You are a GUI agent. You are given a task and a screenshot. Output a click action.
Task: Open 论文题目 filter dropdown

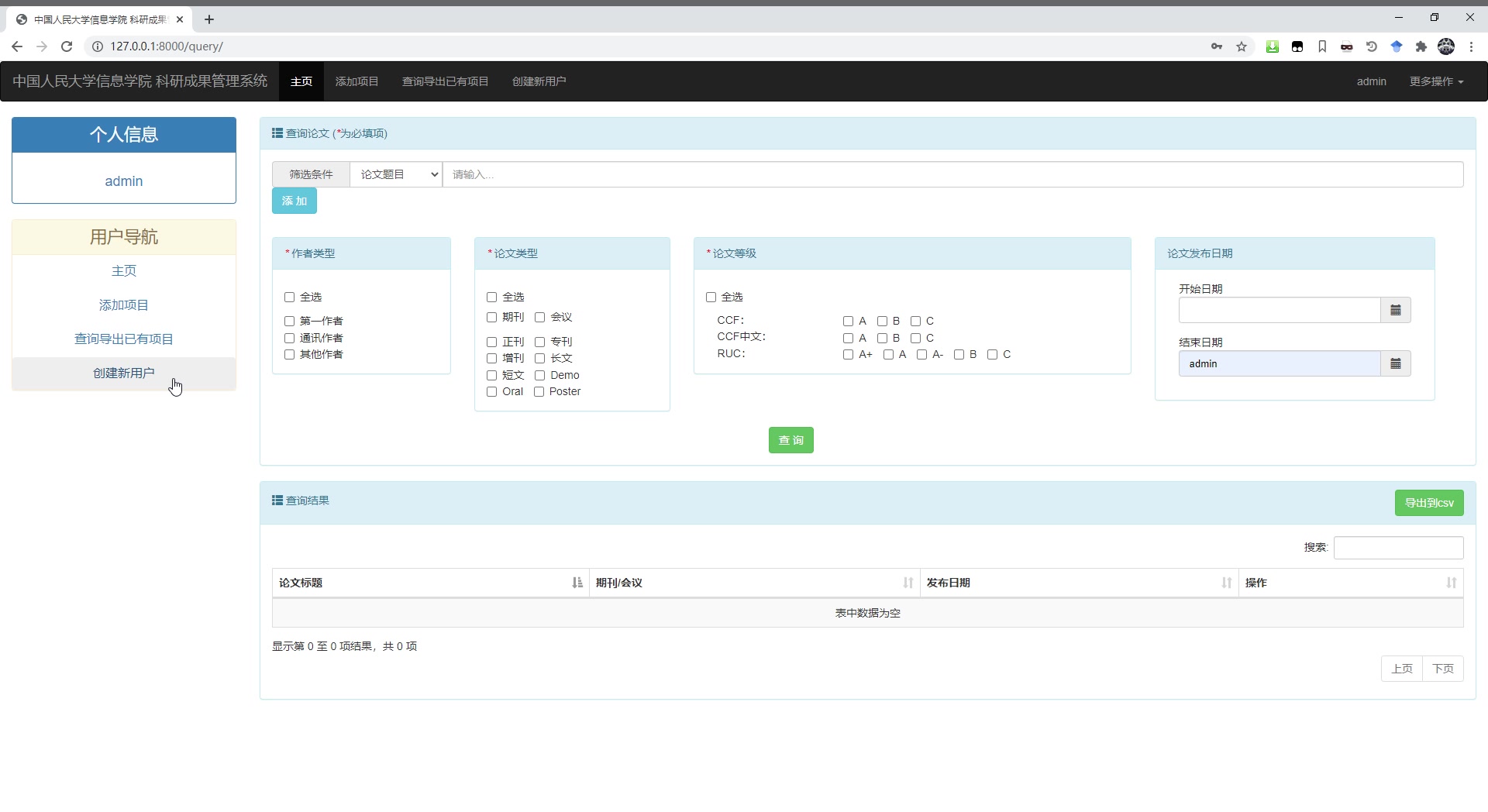point(396,174)
